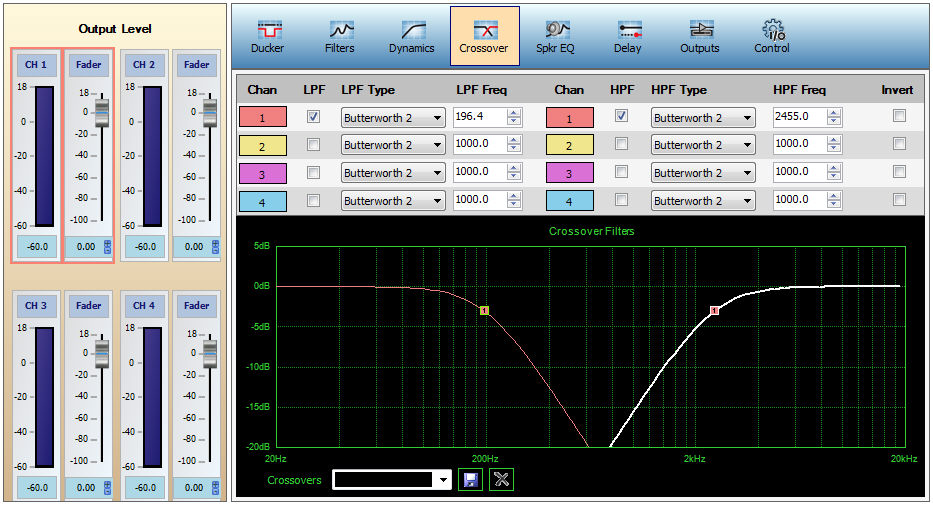933x505 pixels.
Task: Click the CH 1 level readout -60.0
Action: pos(37,246)
